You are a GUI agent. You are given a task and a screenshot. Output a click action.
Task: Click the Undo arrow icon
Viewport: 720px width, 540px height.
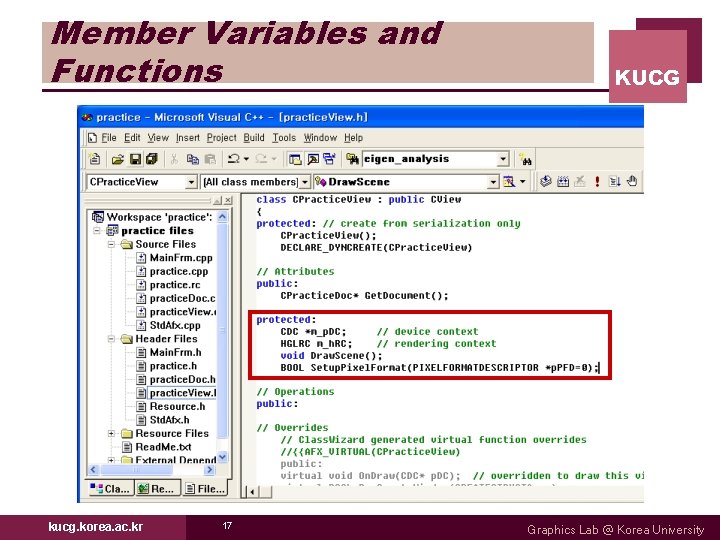coord(233,159)
